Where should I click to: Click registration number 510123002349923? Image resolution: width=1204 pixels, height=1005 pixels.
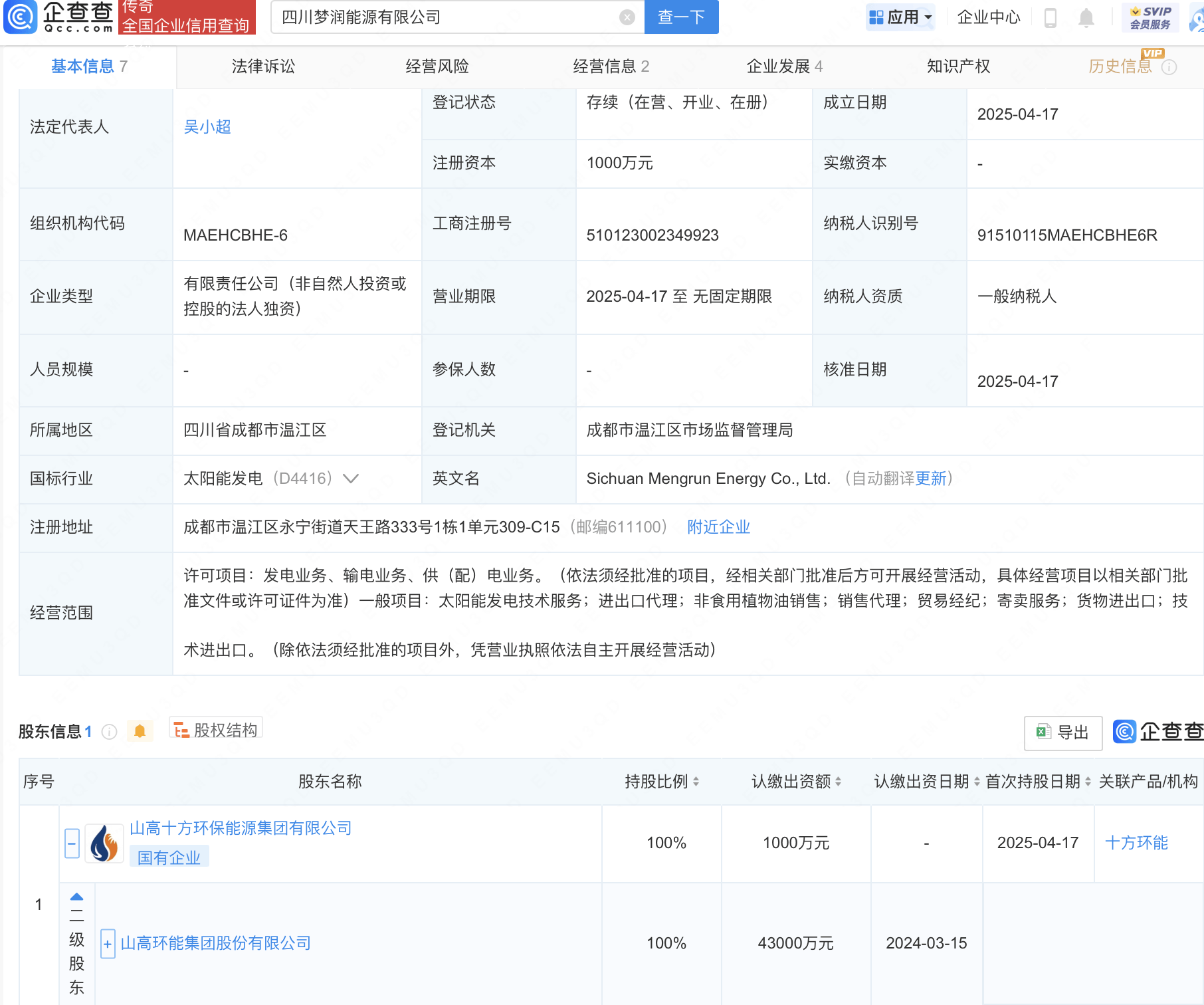click(652, 235)
